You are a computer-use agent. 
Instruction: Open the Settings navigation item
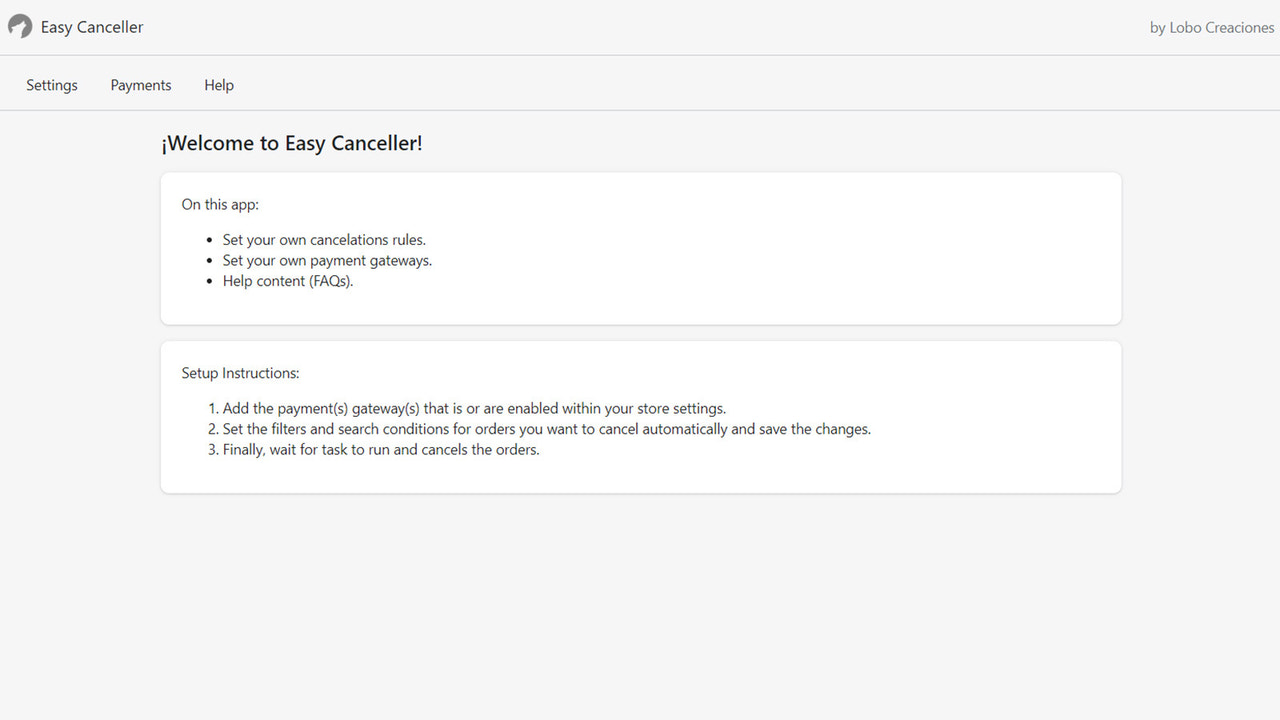[51, 85]
